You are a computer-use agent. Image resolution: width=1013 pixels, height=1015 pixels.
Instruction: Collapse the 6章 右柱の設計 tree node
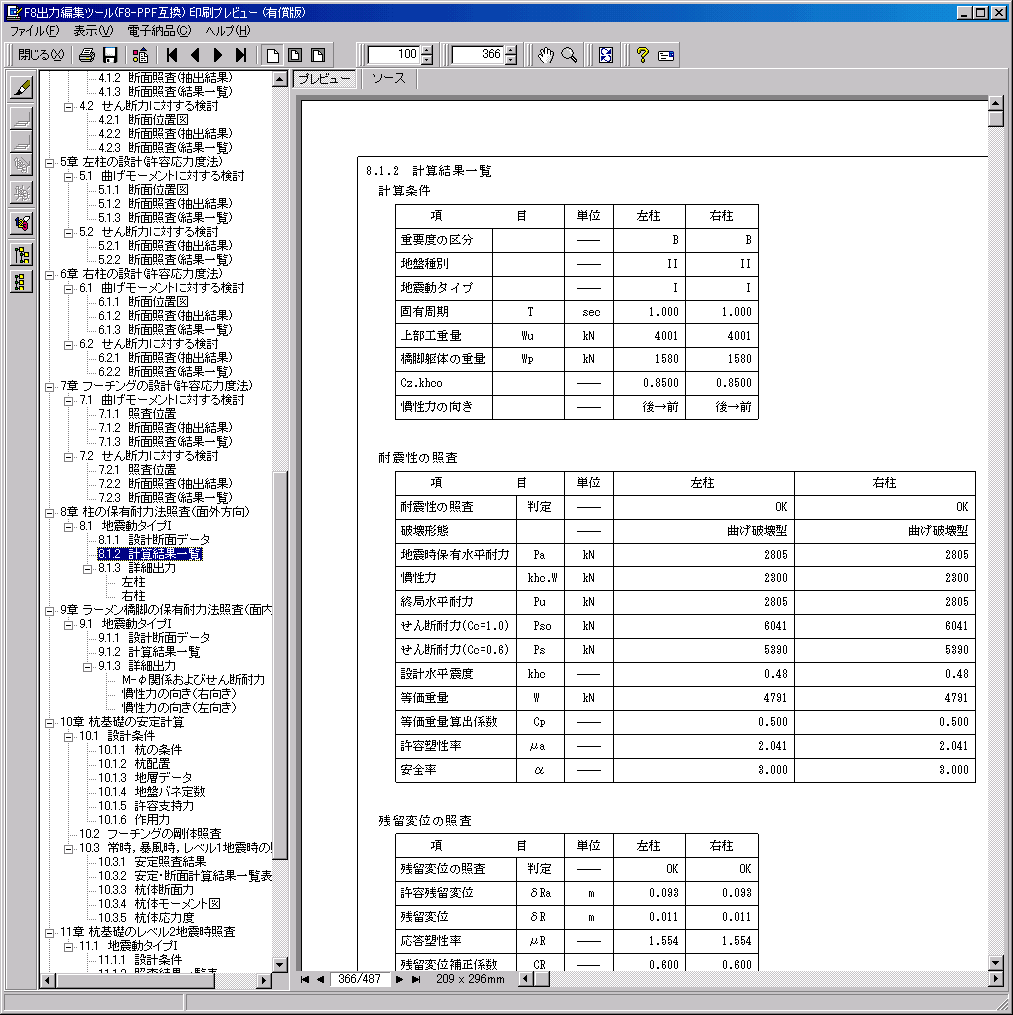[x=49, y=274]
